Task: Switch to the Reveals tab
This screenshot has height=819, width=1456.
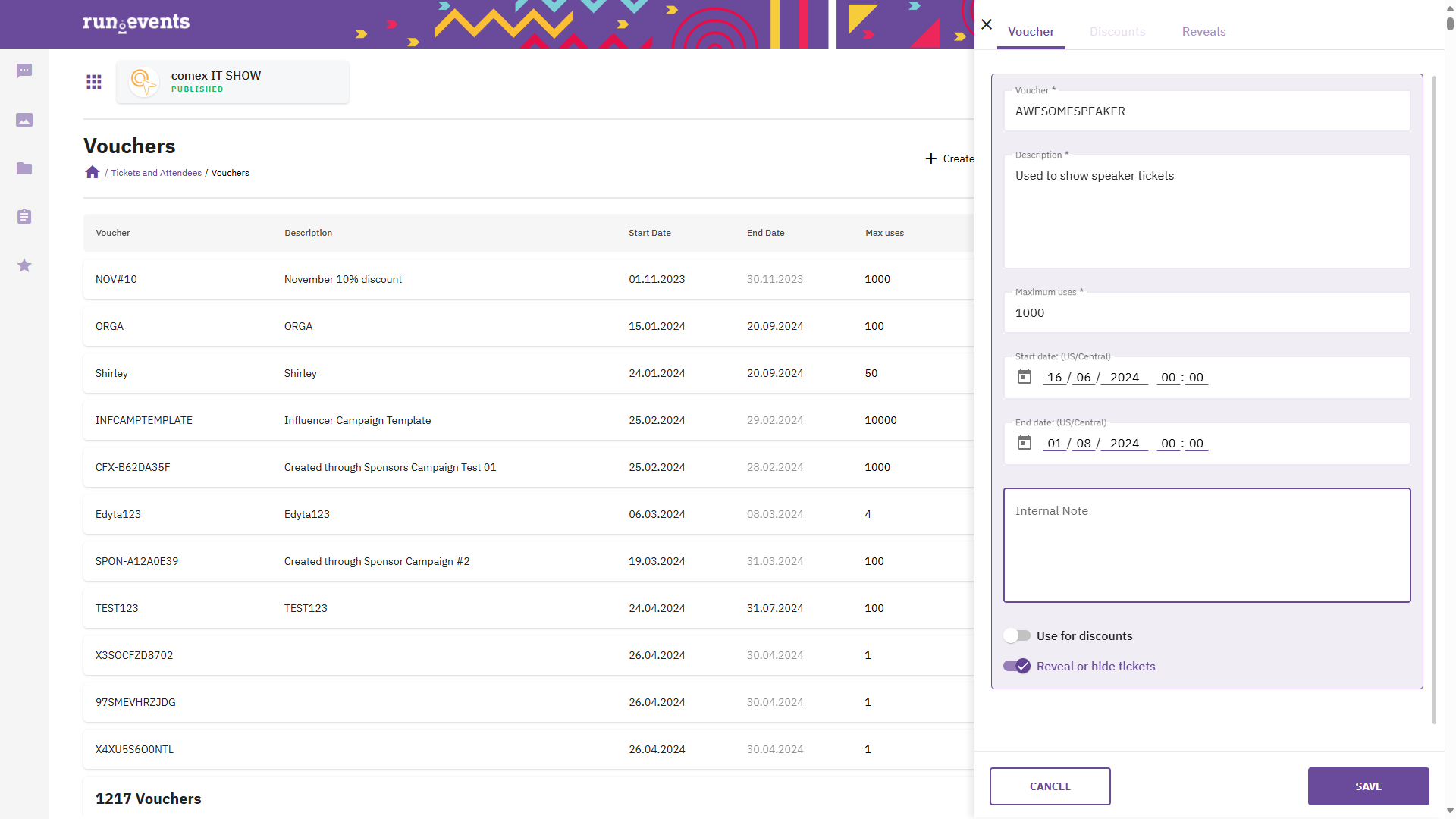Action: point(1204,32)
